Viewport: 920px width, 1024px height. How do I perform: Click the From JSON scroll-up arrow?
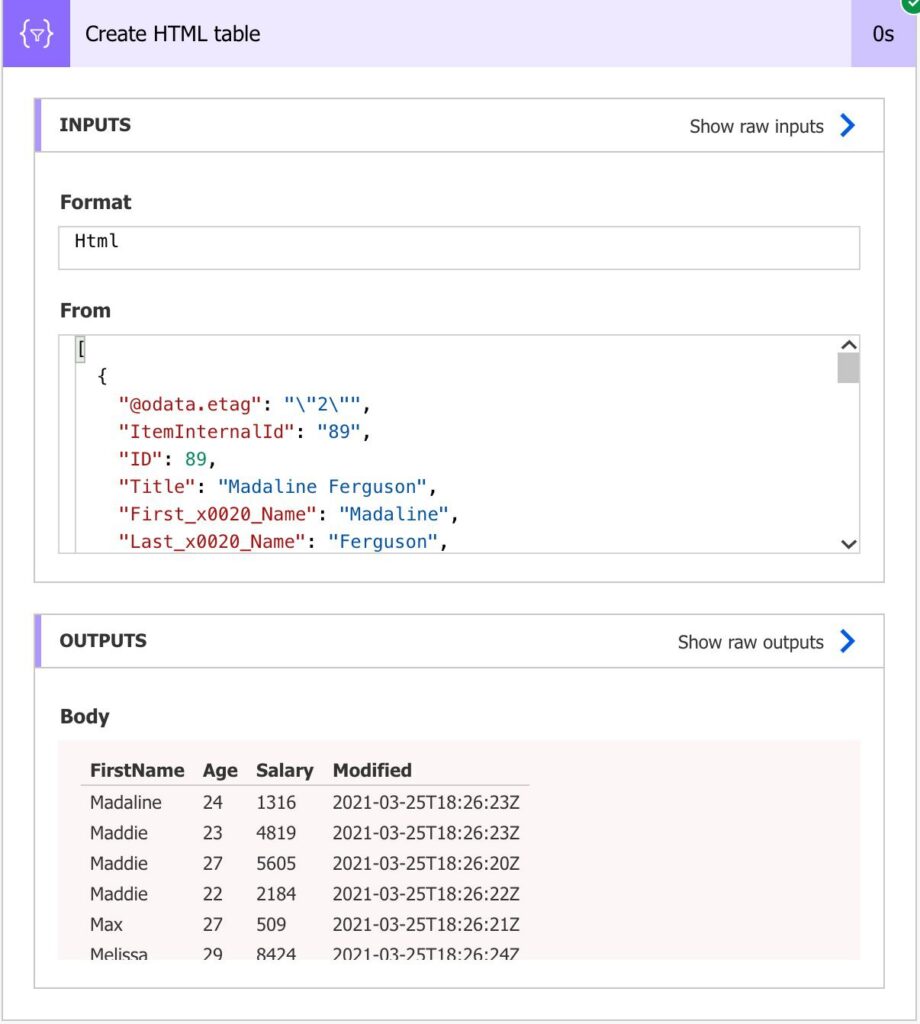click(x=848, y=345)
